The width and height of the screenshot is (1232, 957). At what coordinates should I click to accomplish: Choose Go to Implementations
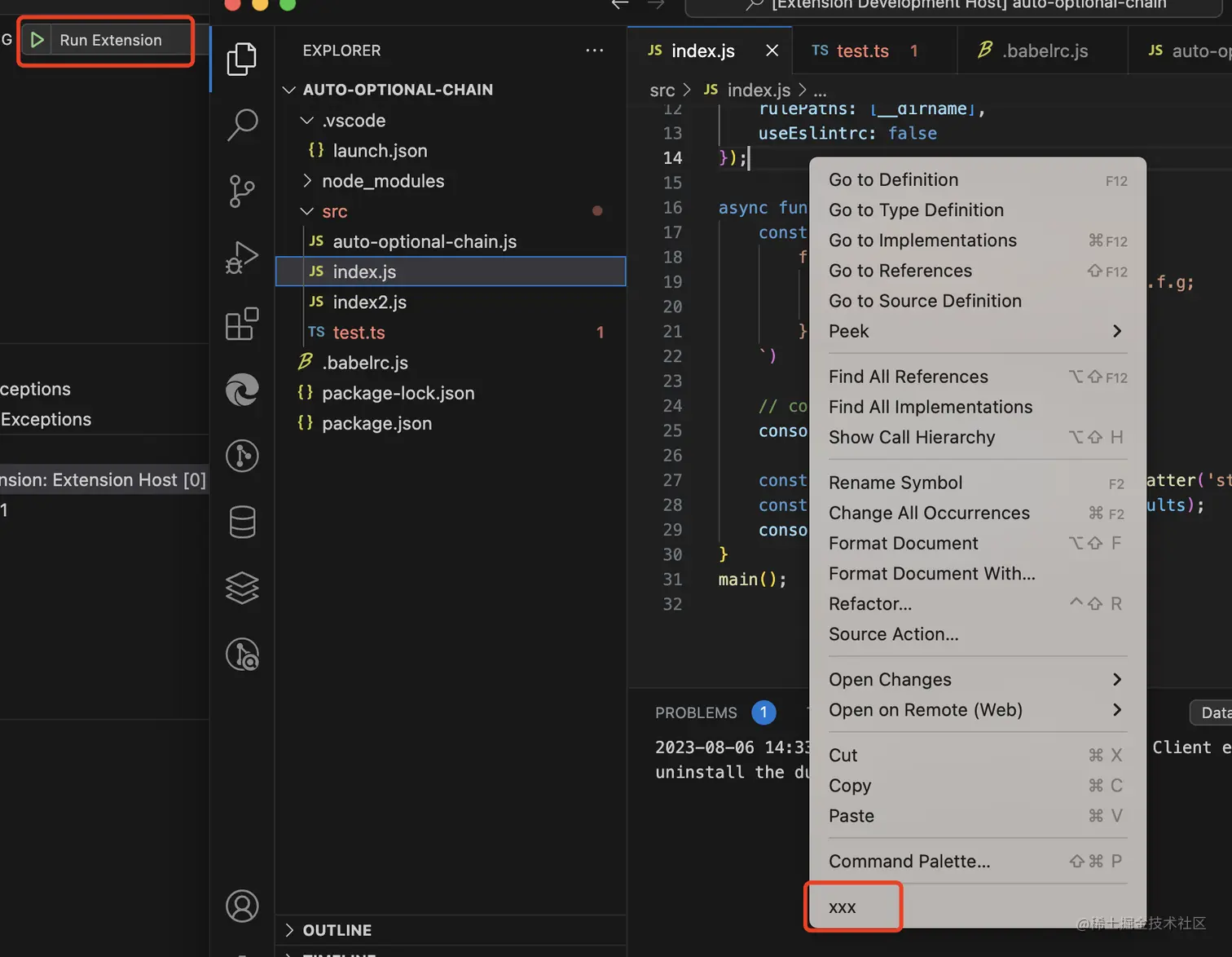pos(978,240)
